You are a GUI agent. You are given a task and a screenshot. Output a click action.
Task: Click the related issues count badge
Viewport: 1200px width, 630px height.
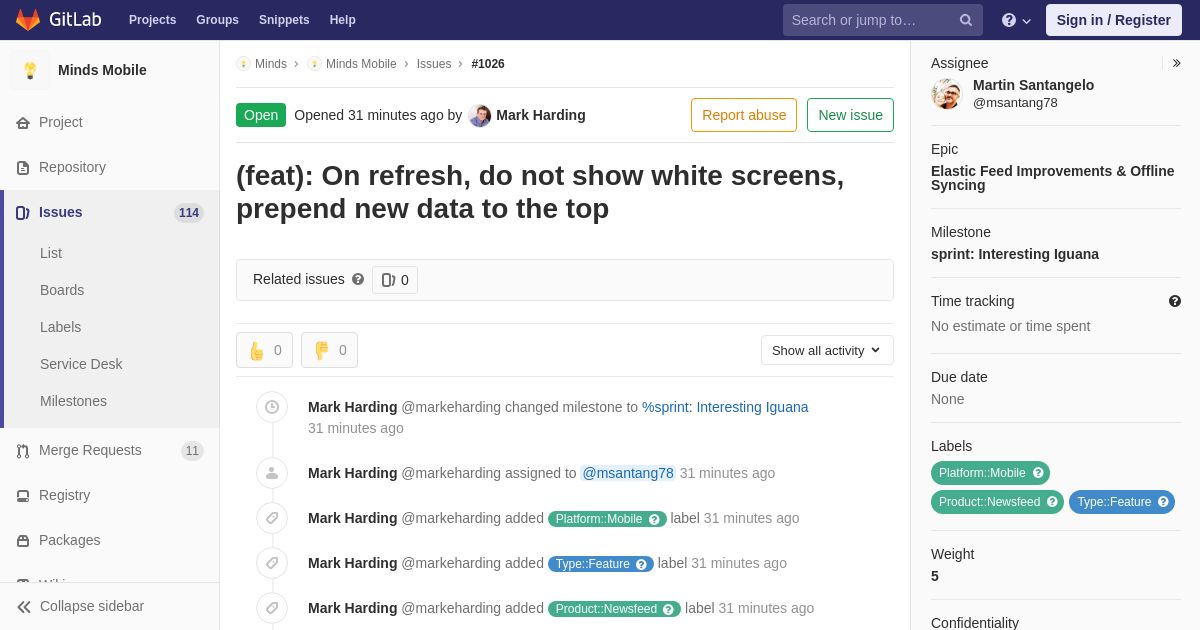click(395, 280)
